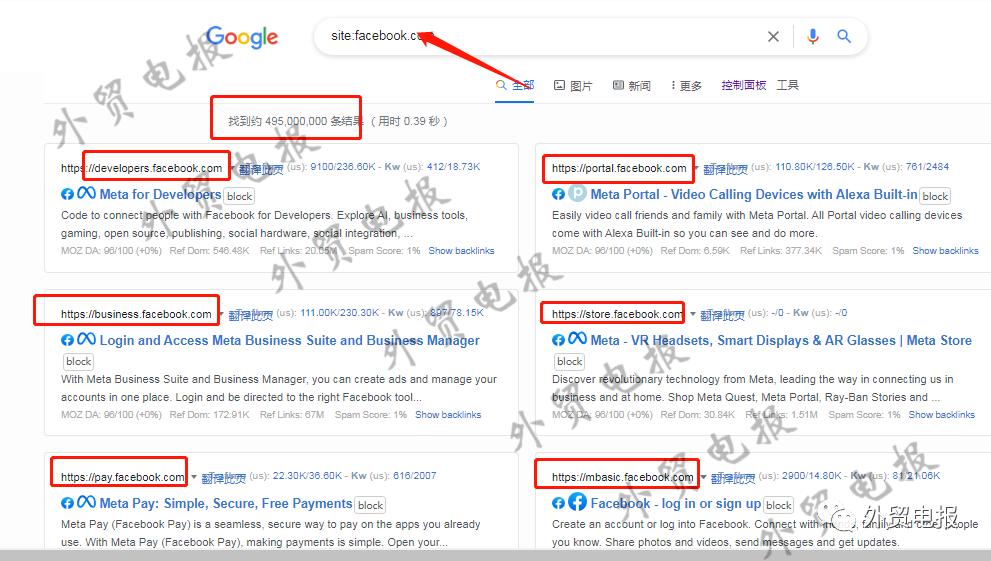Screen dimensions: 991x561
Task: Click block button under Meta Business Suite title
Action: coord(78,361)
